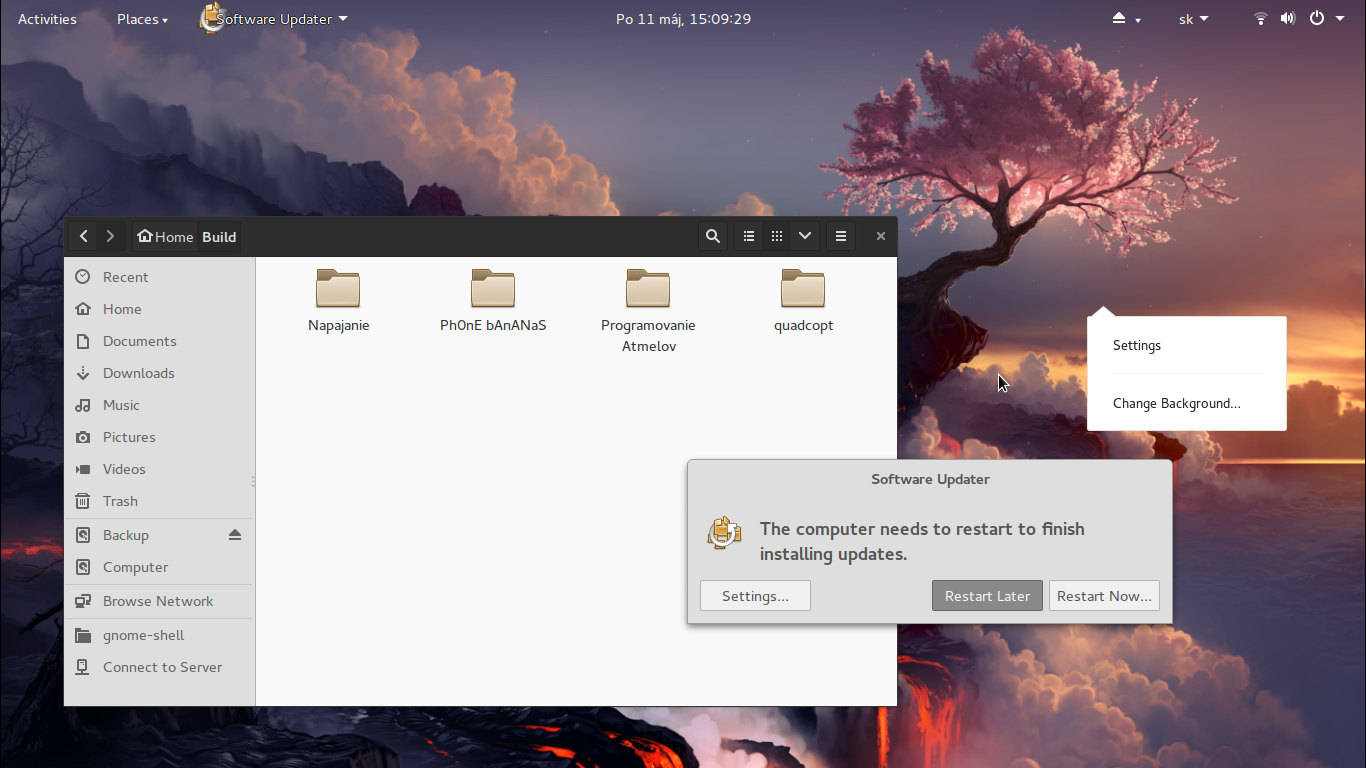Open search with the magnifier icon
Image resolution: width=1366 pixels, height=768 pixels.
tap(713, 237)
